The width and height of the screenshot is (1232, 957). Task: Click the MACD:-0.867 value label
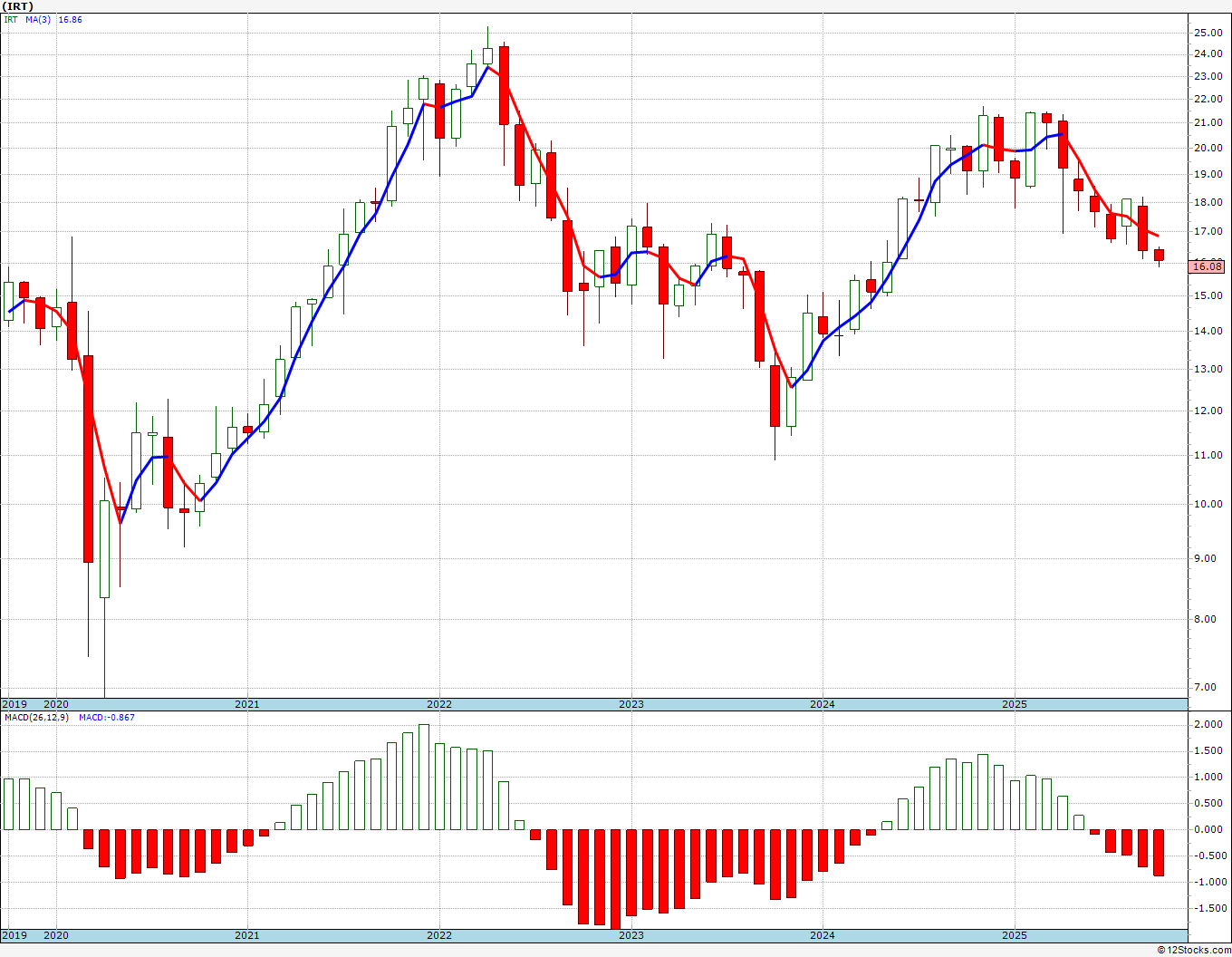[107, 717]
